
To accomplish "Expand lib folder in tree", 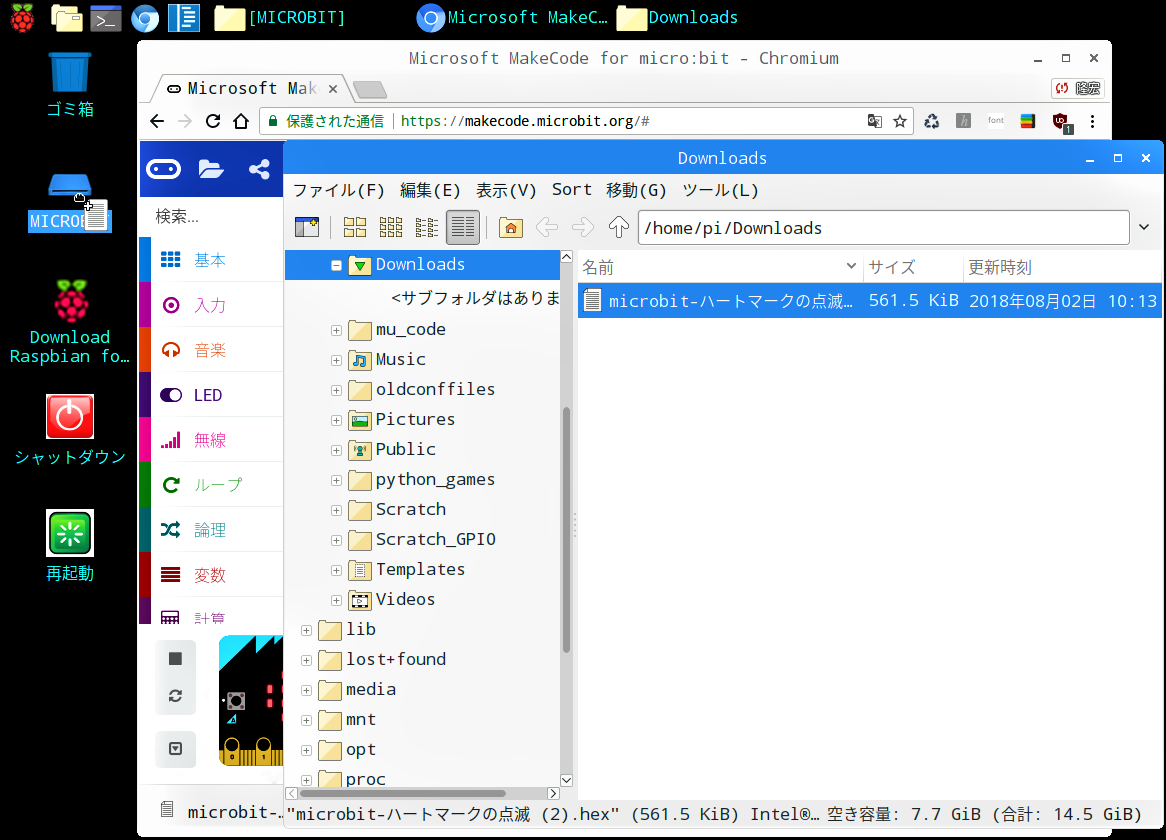I will point(306,630).
